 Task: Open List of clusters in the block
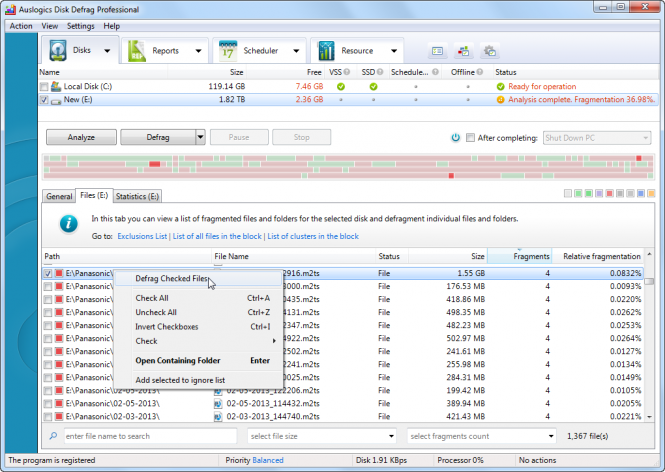[313, 236]
